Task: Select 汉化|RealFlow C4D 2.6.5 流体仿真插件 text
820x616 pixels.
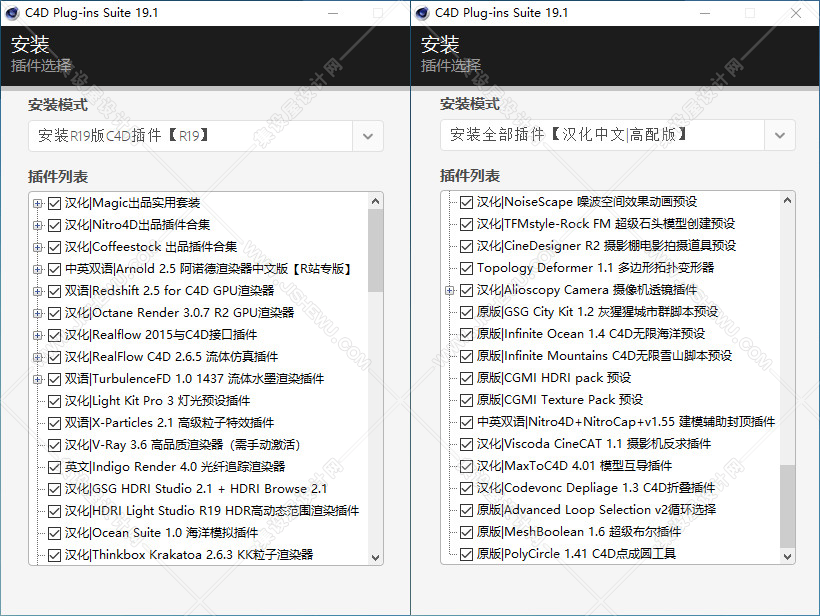Action: click(172, 357)
